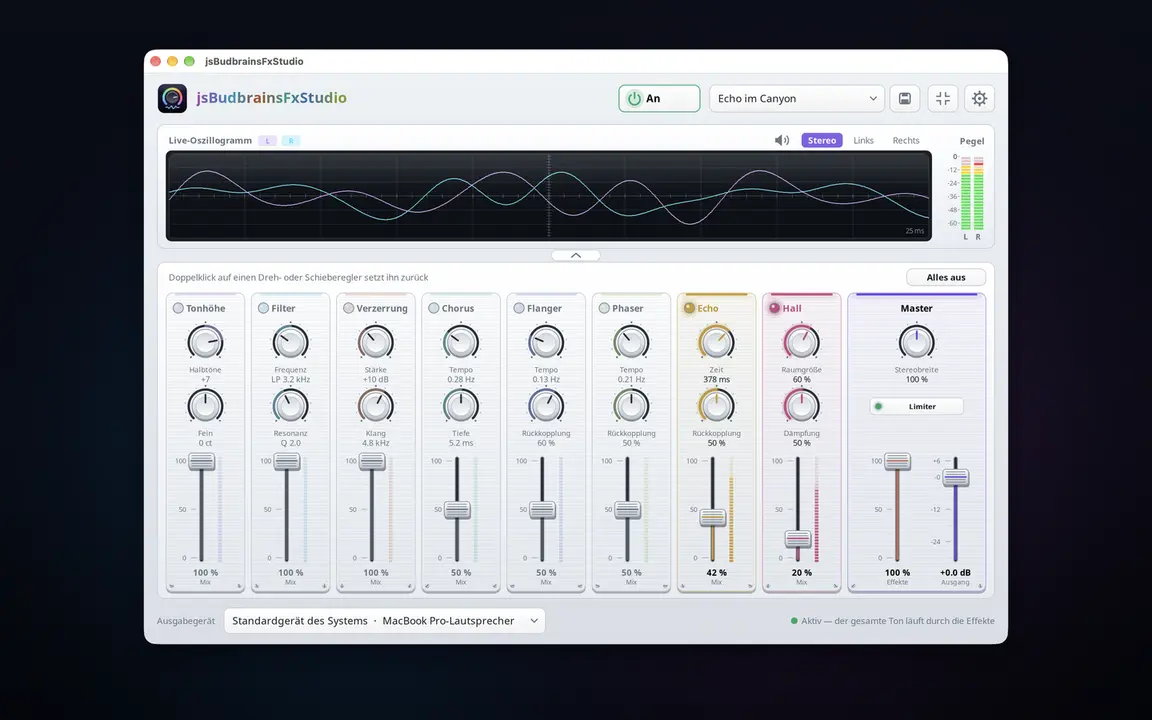Viewport: 1152px width, 720px height.
Task: Switch to the Rechts channel tab
Action: [906, 140]
